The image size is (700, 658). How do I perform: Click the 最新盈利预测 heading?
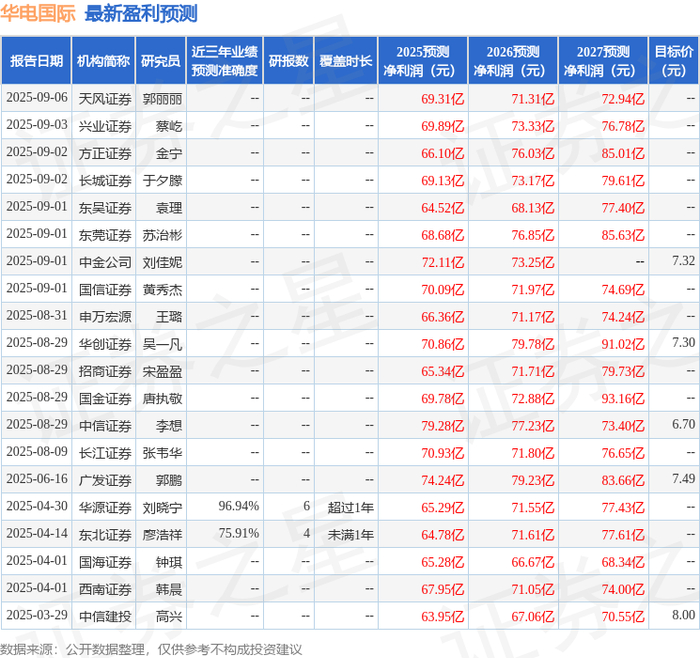click(x=141, y=13)
